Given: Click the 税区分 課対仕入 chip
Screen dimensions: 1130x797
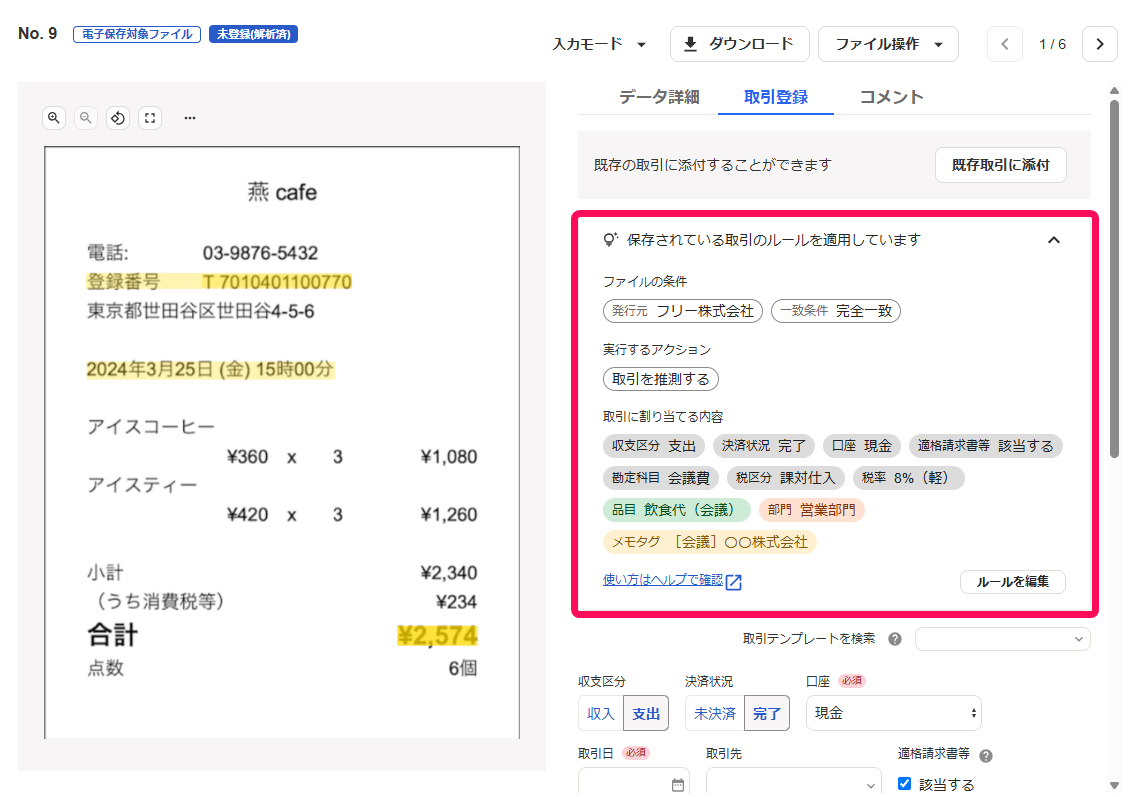Looking at the screenshot, I should pyautogui.click(x=786, y=478).
